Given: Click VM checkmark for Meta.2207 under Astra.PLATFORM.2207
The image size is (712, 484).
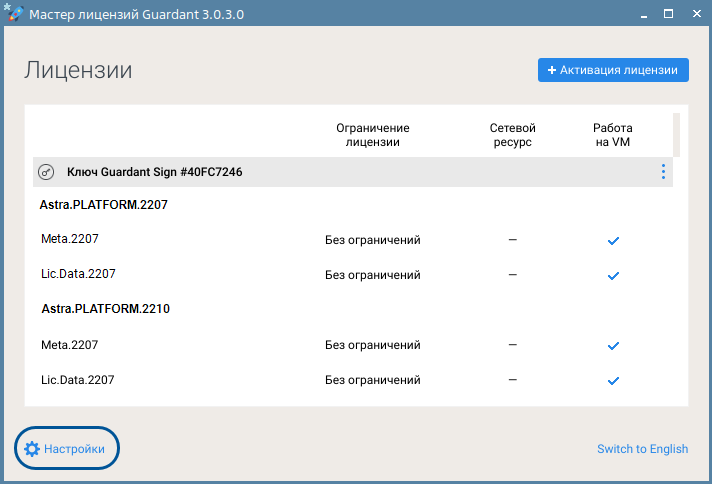Looking at the screenshot, I should (x=613, y=241).
